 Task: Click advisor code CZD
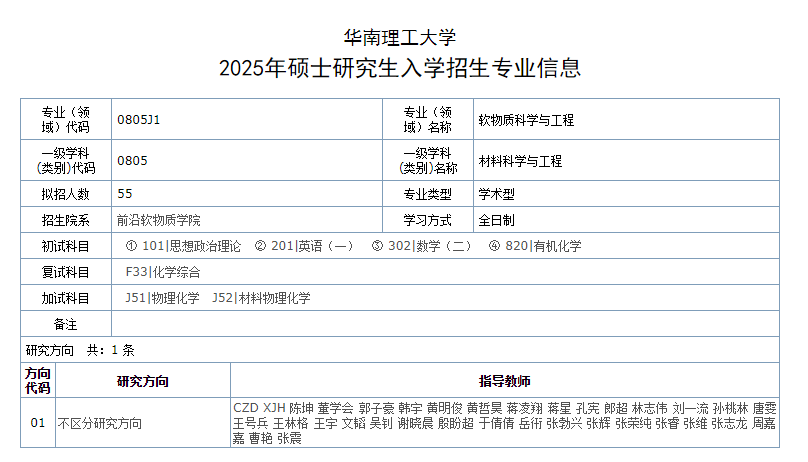246,408
